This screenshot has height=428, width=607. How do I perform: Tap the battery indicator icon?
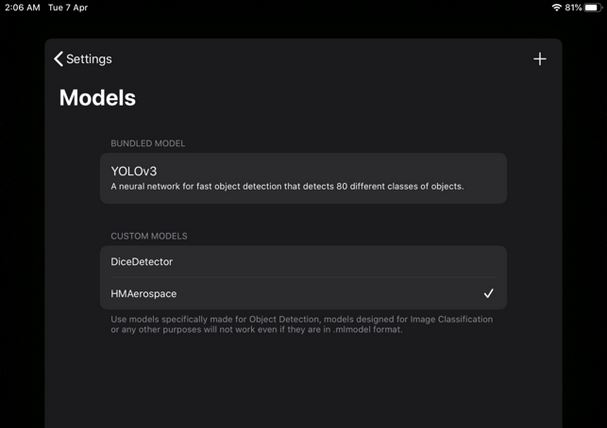[x=594, y=7]
